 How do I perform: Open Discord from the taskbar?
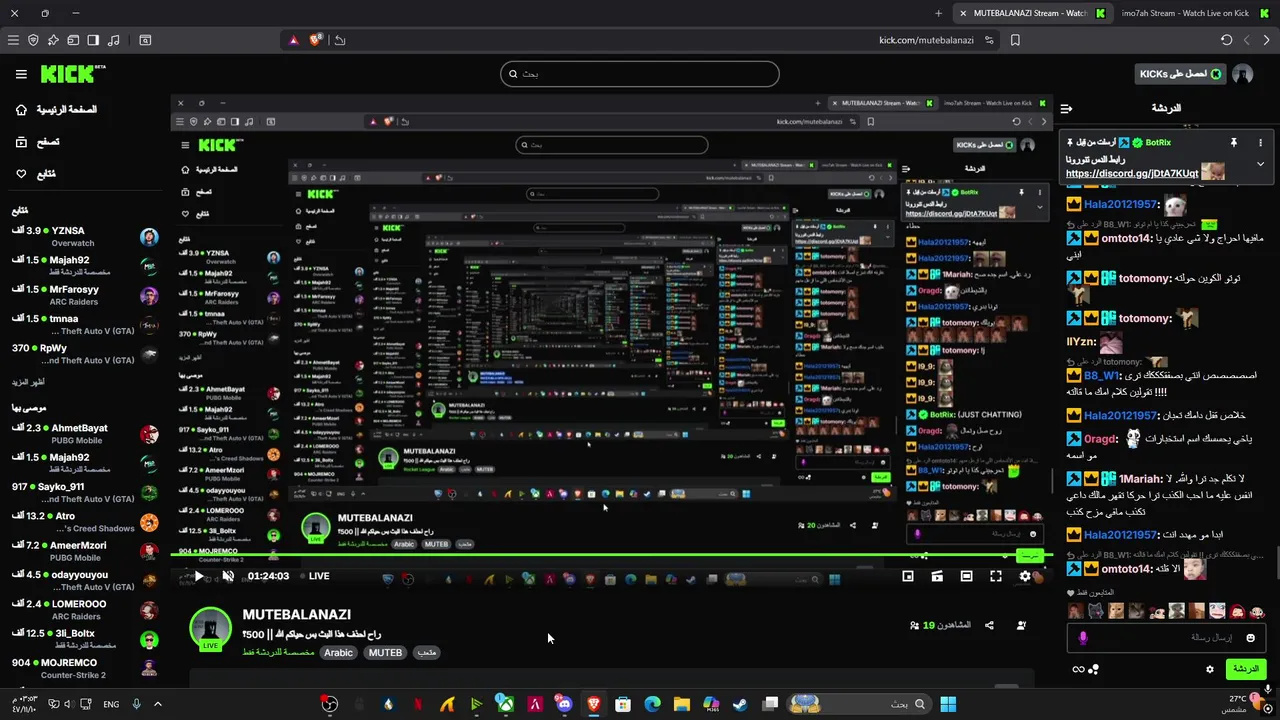(564, 704)
